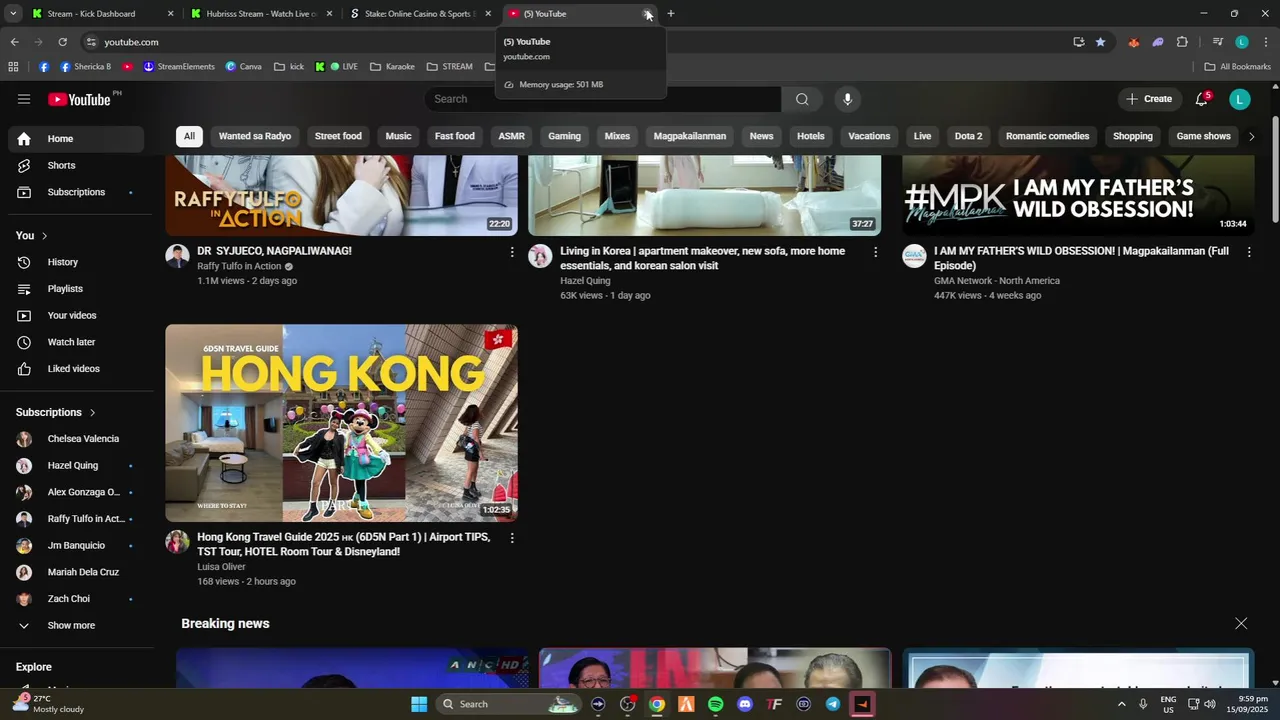Click the YouTube search input field
Image resolution: width=1280 pixels, height=720 pixels.
point(603,99)
